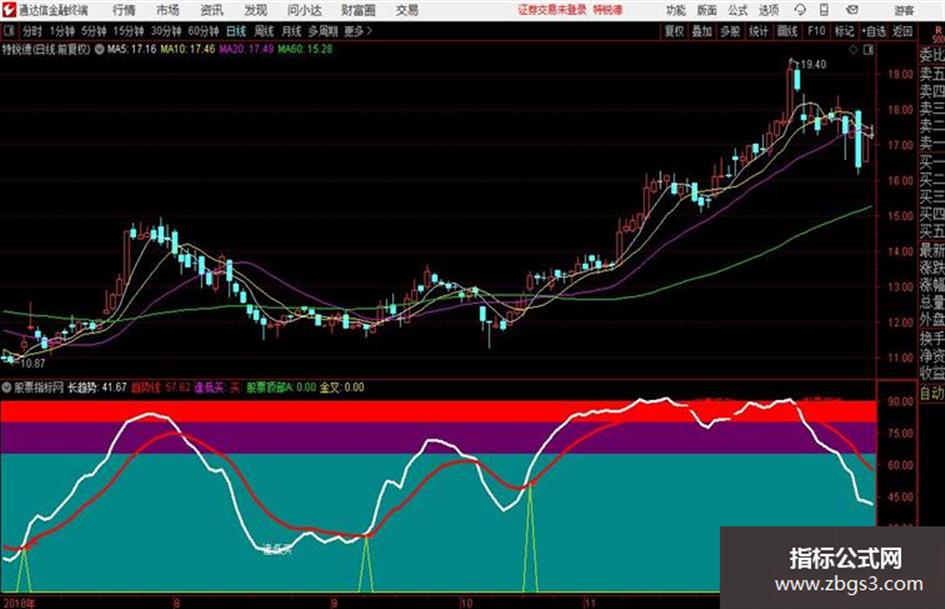Toggle the left panel icon beside 分时
Image resolution: width=945 pixels, height=609 pixels.
8,31
